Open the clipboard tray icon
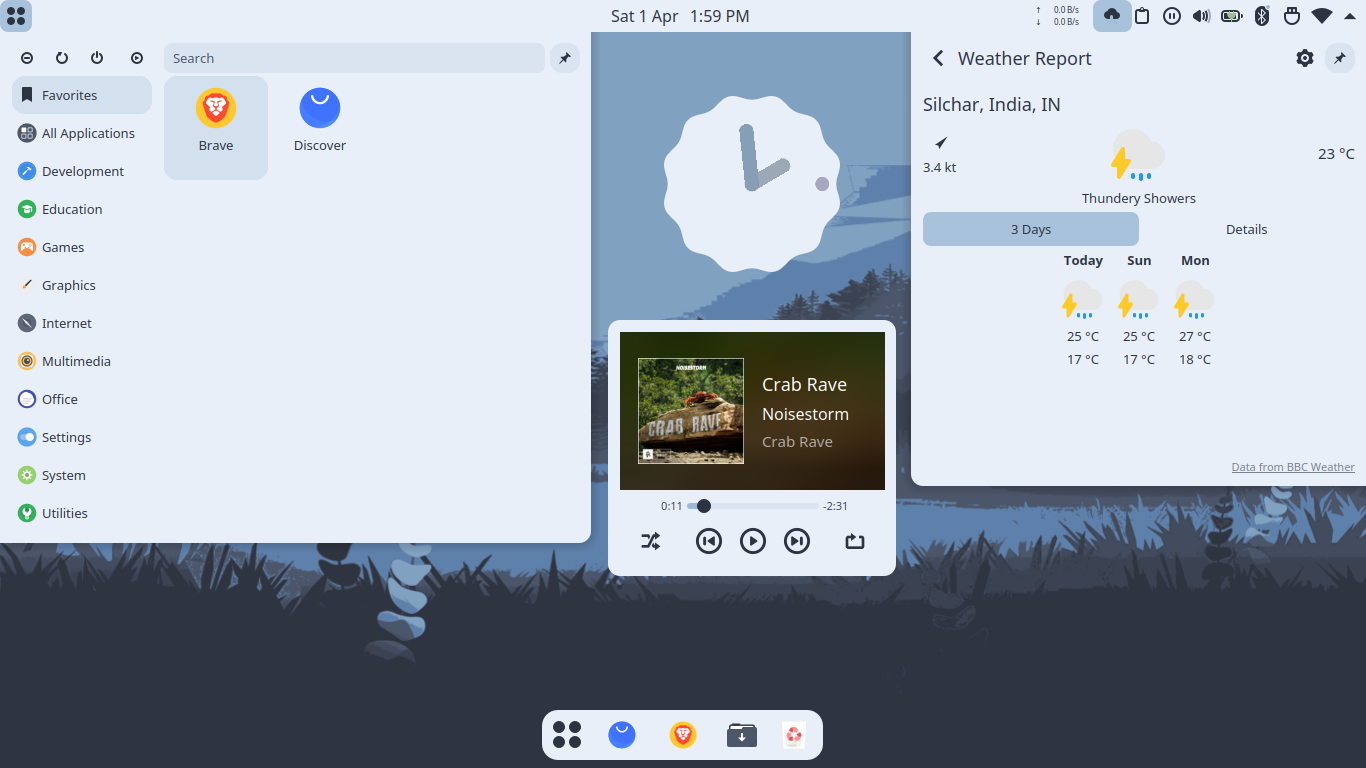The image size is (1366, 768). click(1142, 16)
